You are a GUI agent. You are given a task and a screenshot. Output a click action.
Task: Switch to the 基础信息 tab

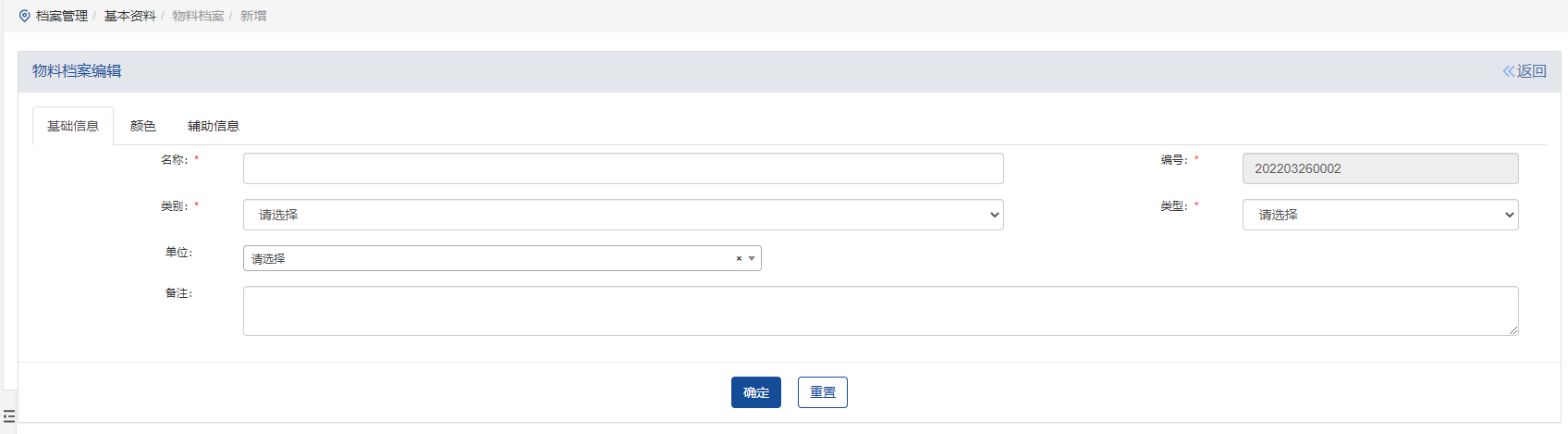(73, 126)
